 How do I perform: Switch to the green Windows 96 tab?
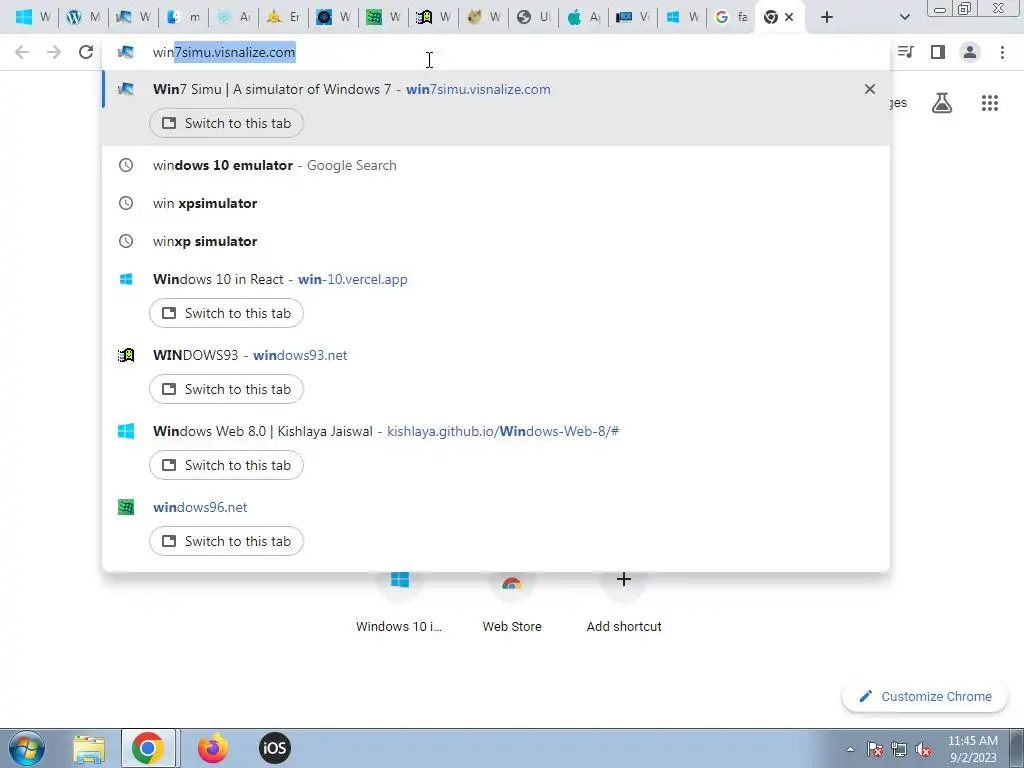[x=383, y=18]
